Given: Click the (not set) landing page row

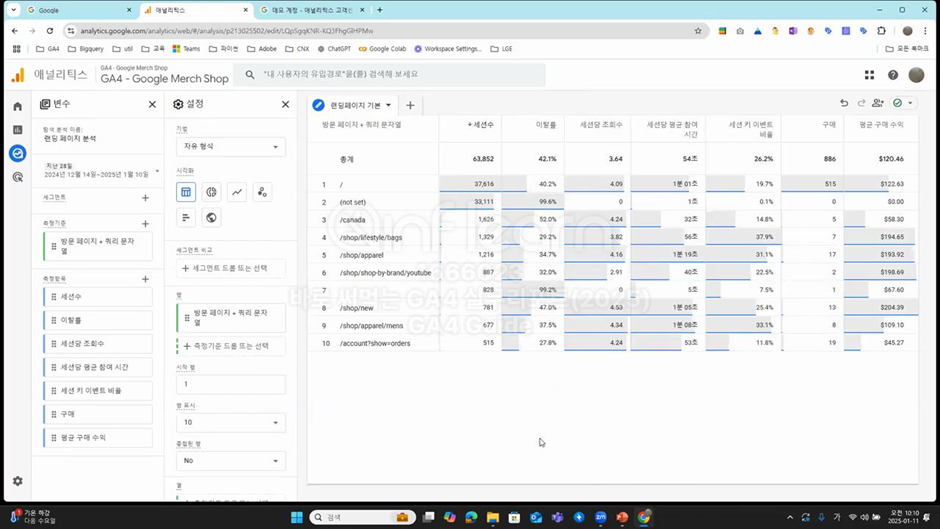Looking at the screenshot, I should tap(352, 202).
